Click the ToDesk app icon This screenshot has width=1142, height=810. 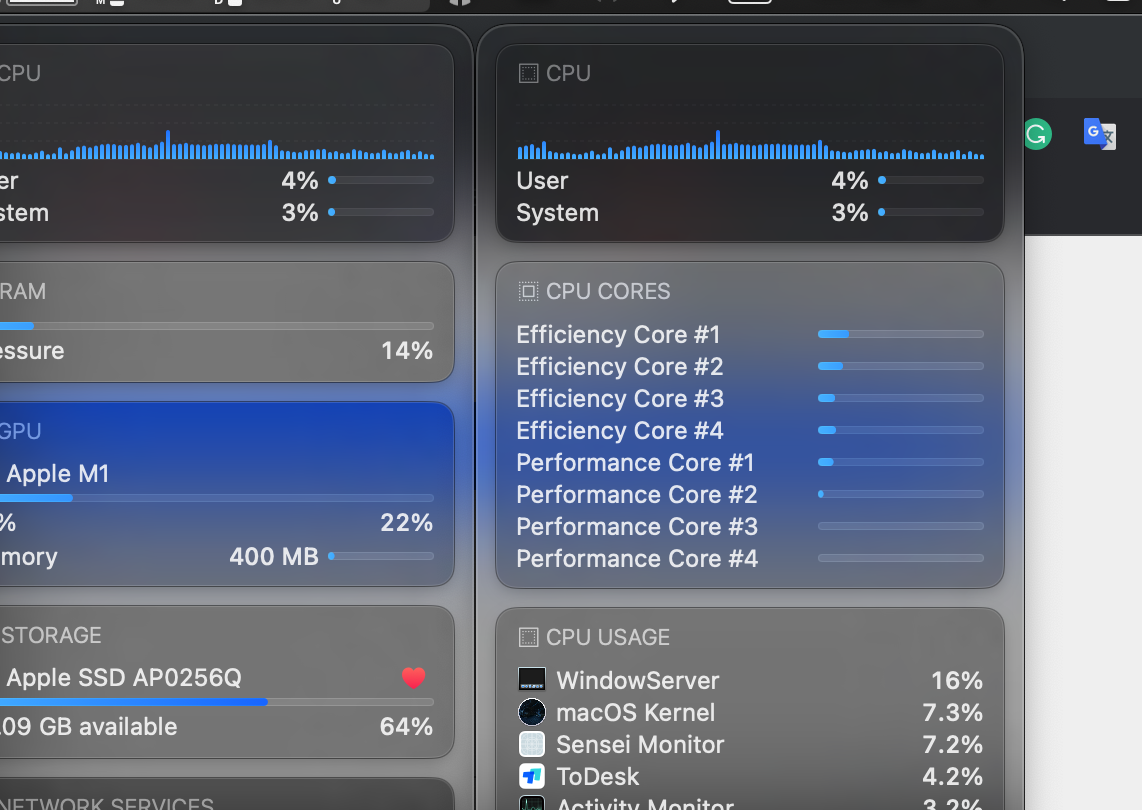tap(532, 776)
